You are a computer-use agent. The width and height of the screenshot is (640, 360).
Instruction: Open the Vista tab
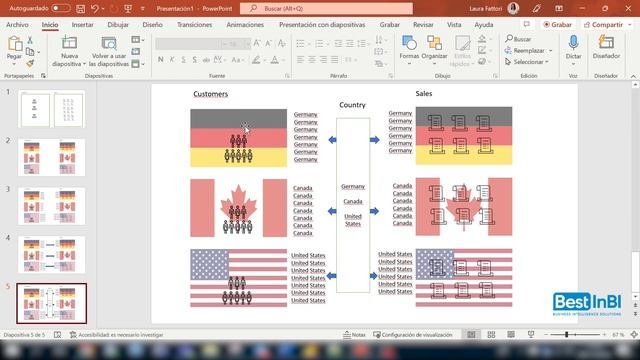[x=454, y=24]
